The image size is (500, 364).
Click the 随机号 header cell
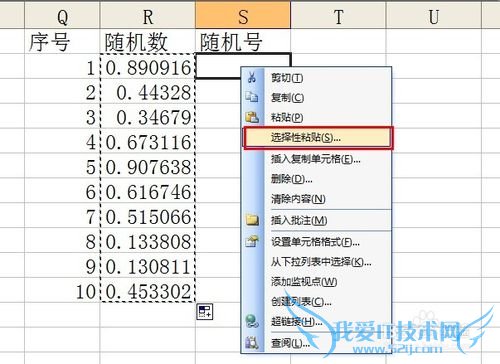pos(243,41)
